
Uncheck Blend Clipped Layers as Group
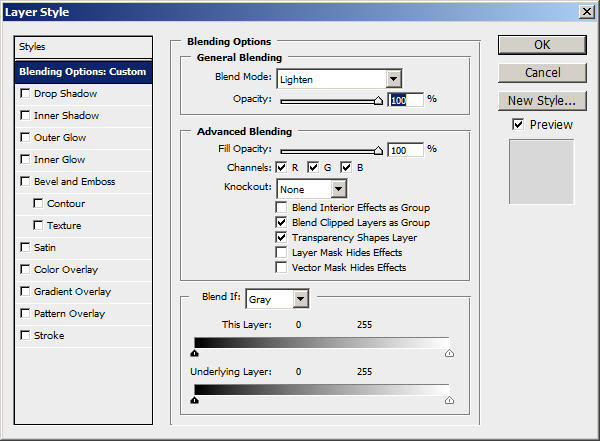click(x=281, y=222)
